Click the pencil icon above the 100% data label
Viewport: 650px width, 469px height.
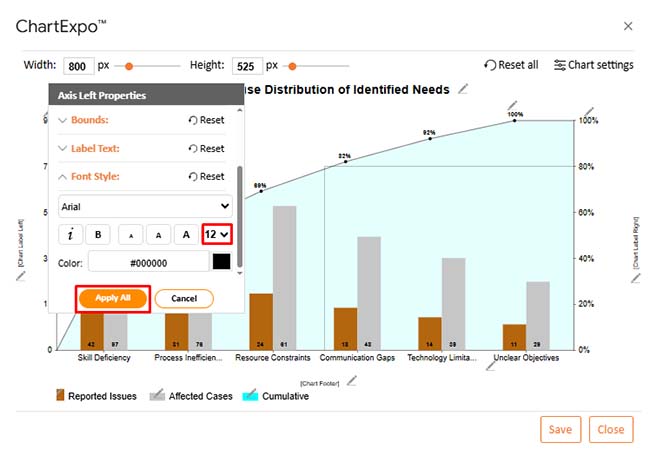pos(513,104)
